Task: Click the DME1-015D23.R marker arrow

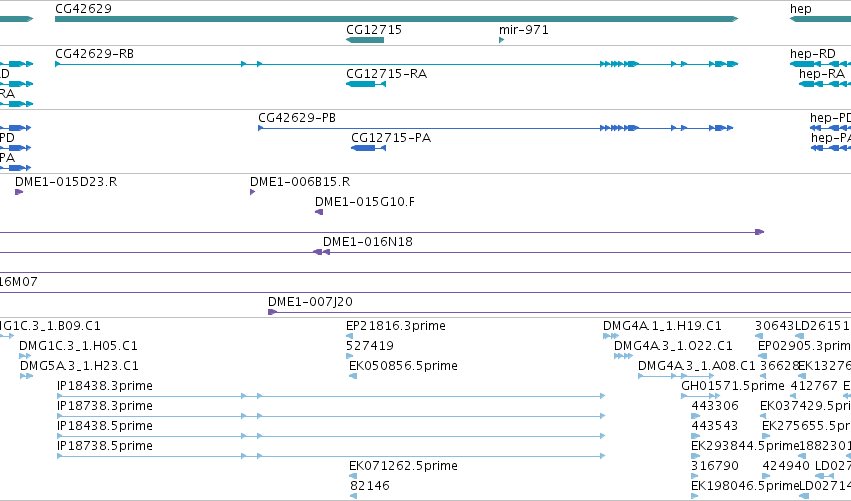Action: (19, 192)
